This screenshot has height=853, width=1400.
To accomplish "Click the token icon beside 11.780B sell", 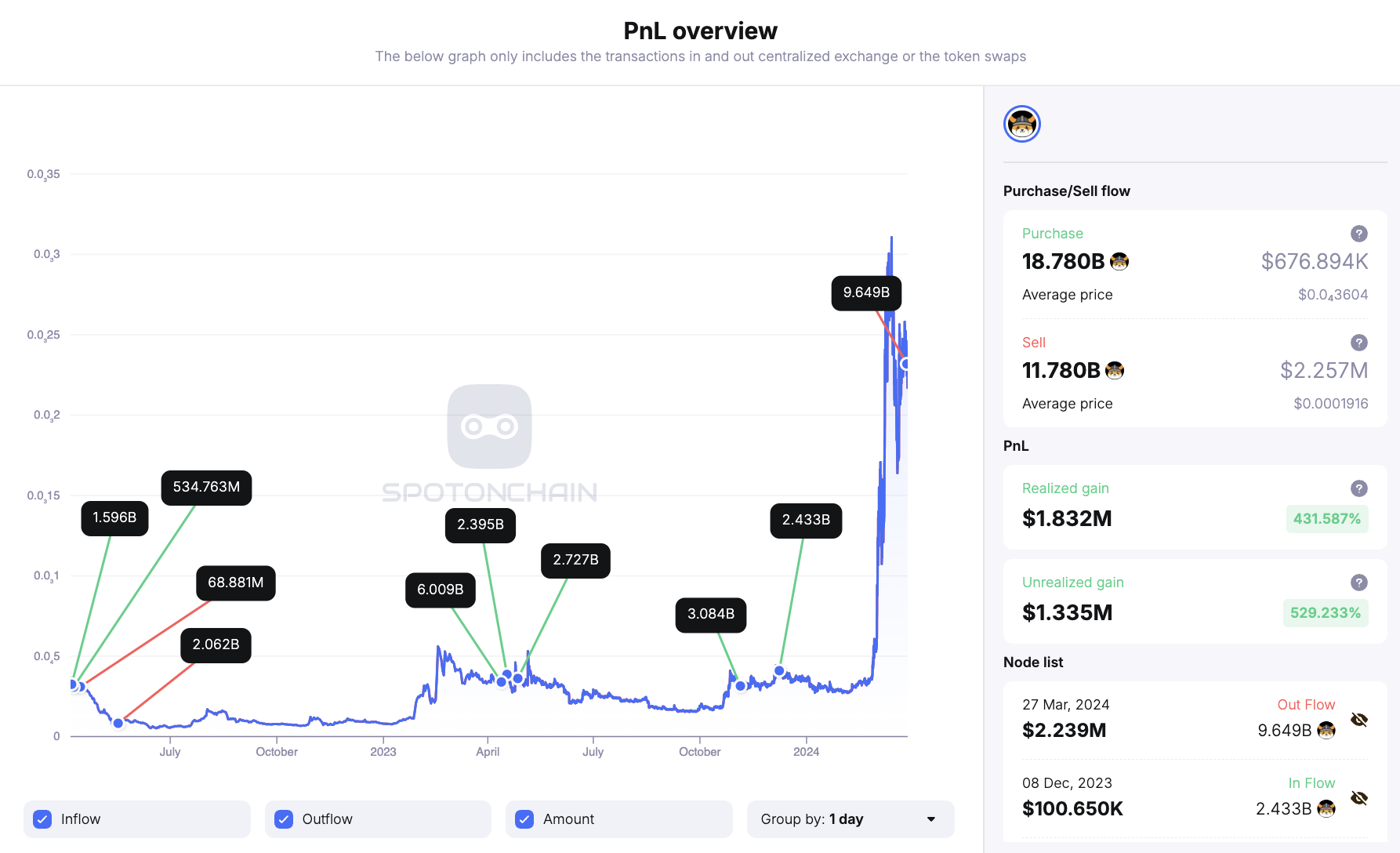I will (x=1115, y=370).
